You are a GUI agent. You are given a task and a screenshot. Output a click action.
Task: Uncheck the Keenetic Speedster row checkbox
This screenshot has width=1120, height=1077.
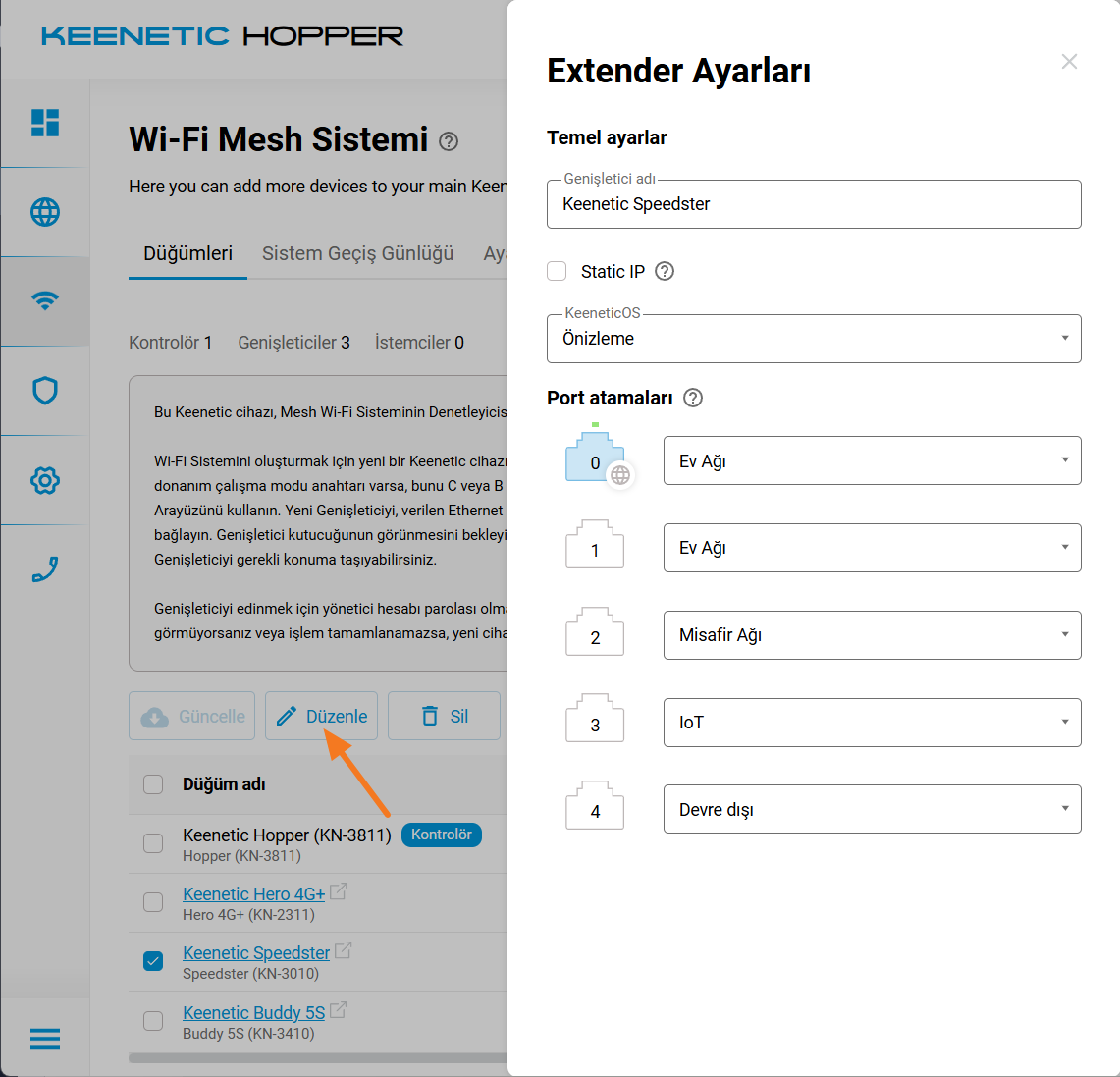click(x=153, y=961)
